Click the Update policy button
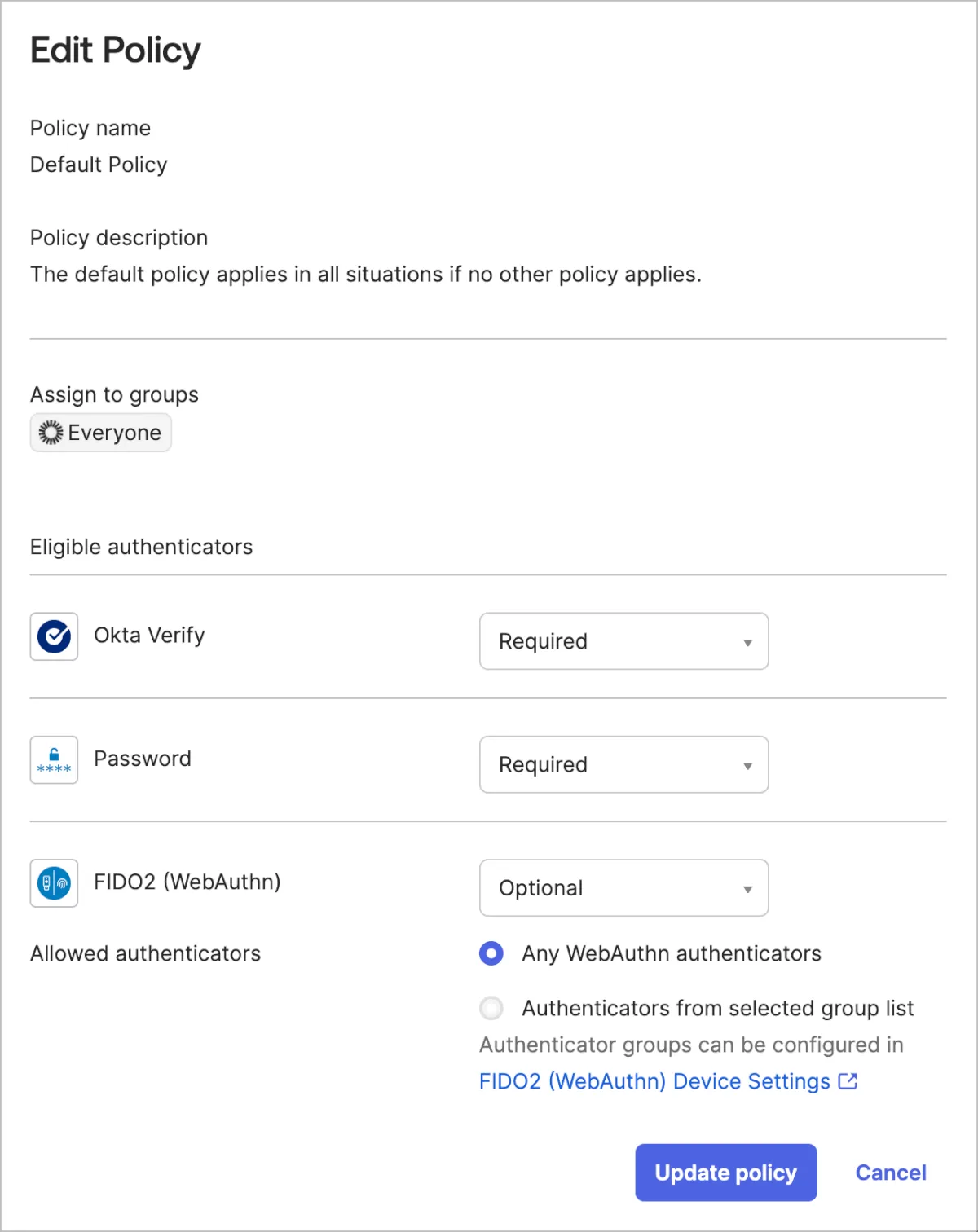Viewport: 978px width, 1232px height. [725, 1173]
